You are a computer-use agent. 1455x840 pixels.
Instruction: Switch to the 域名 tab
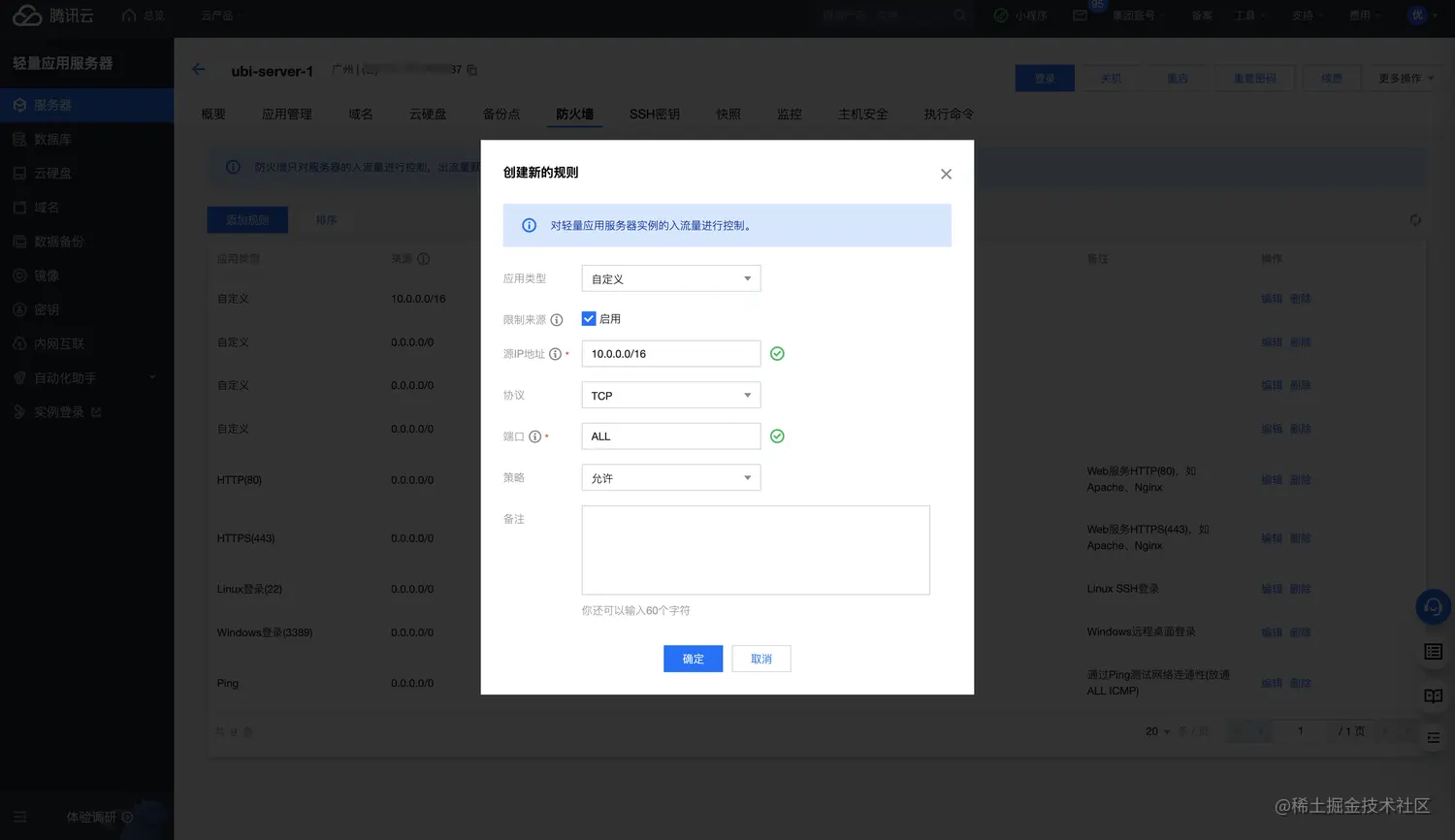click(x=361, y=114)
